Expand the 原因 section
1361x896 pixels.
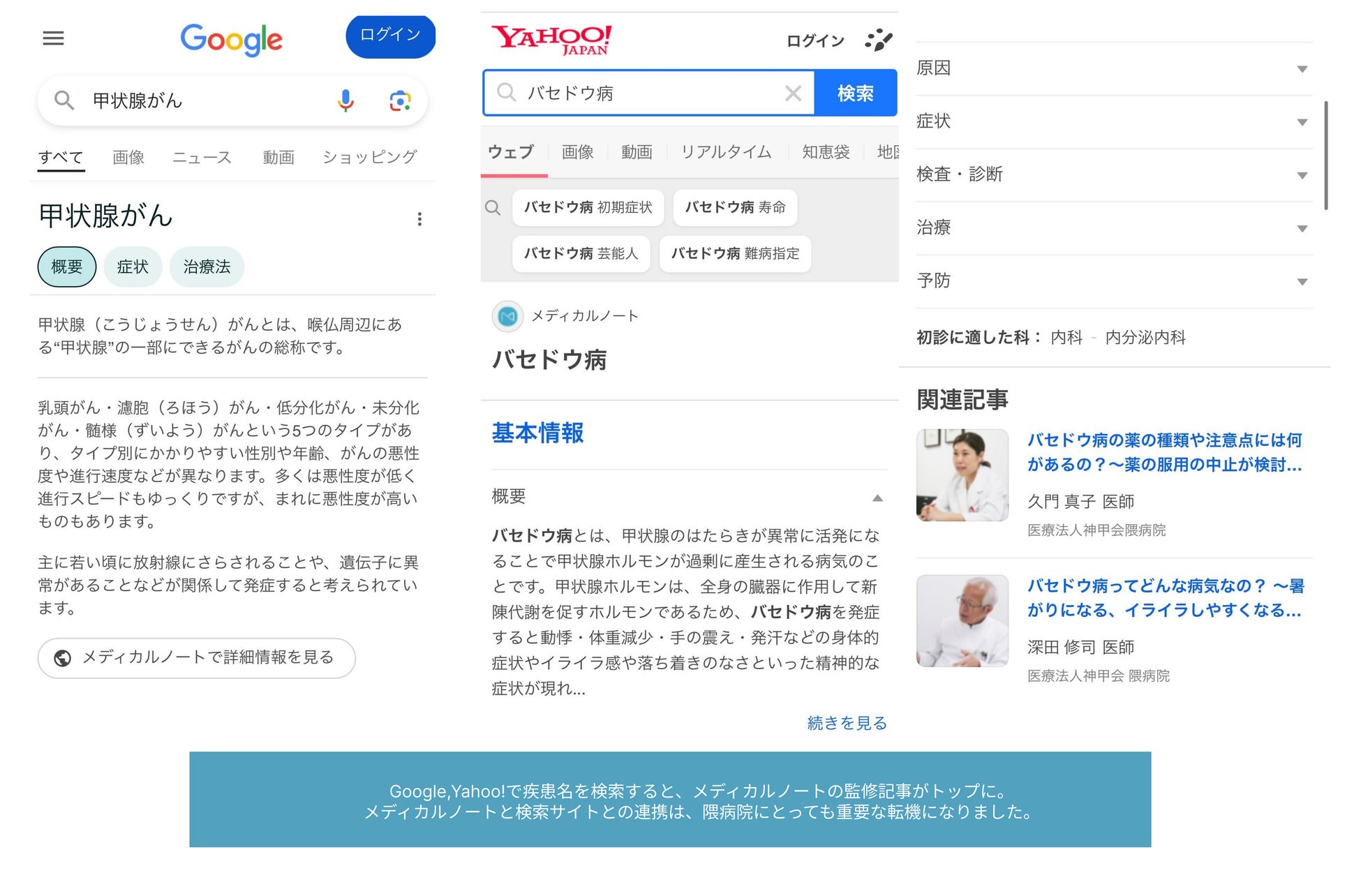click(1302, 68)
